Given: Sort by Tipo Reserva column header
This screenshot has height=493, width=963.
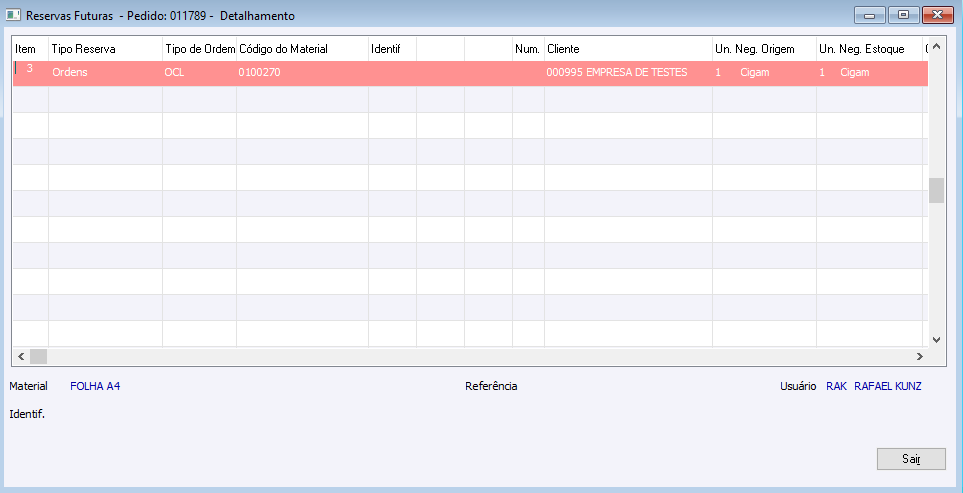Looking at the screenshot, I should (x=106, y=49).
